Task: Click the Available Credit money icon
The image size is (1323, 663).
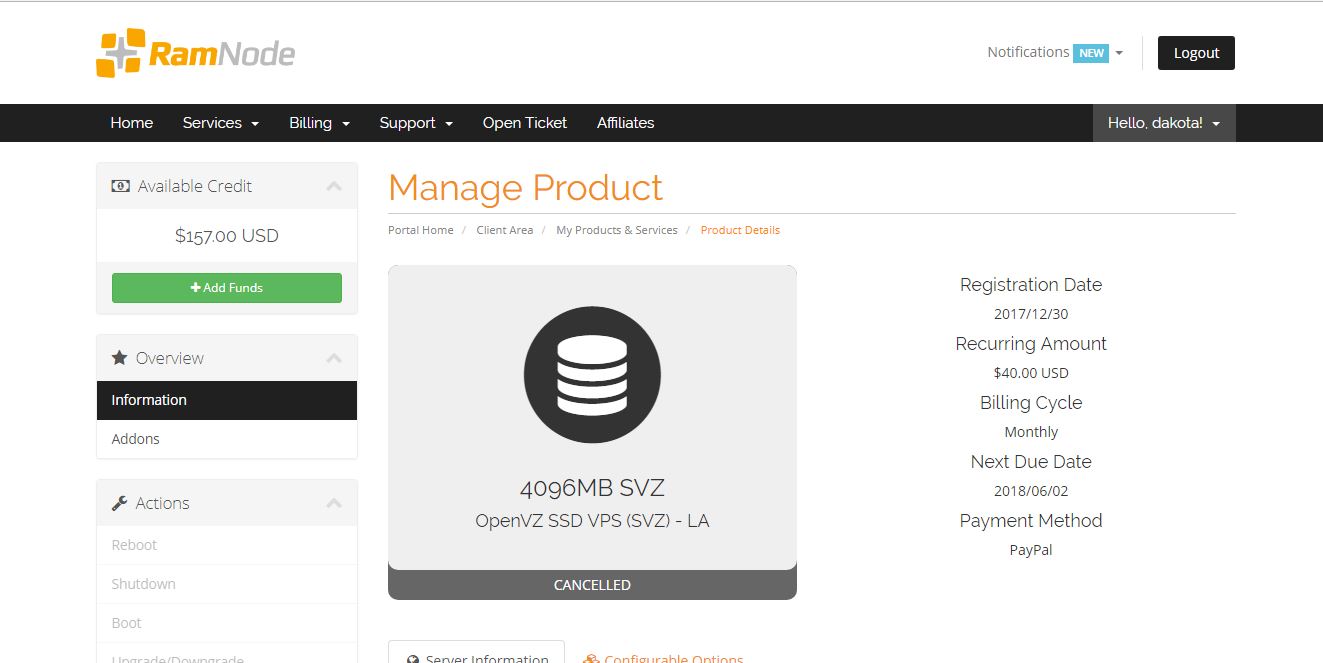Action: 120,186
